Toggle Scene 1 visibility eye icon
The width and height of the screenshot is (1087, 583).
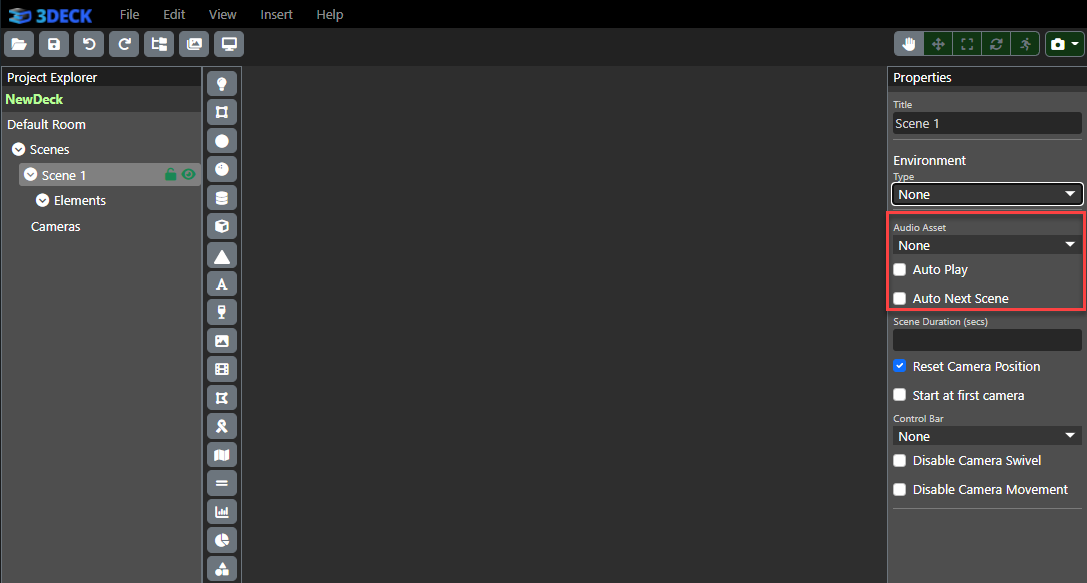(188, 175)
